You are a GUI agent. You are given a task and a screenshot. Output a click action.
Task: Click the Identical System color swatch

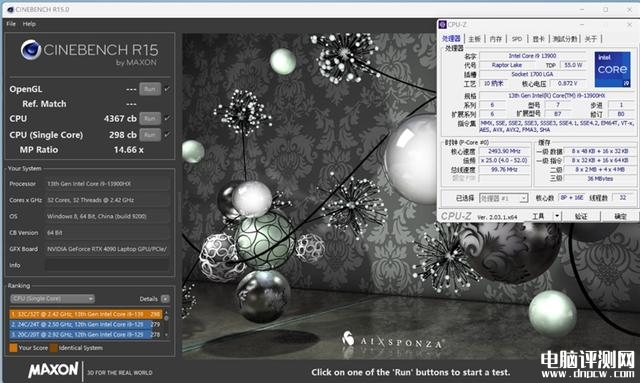(x=53, y=348)
